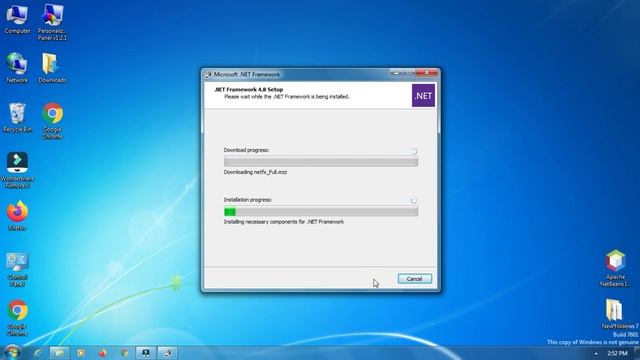
Task: Click the Show desktop strip beside the clock
Action: pyautogui.click(x=637, y=353)
